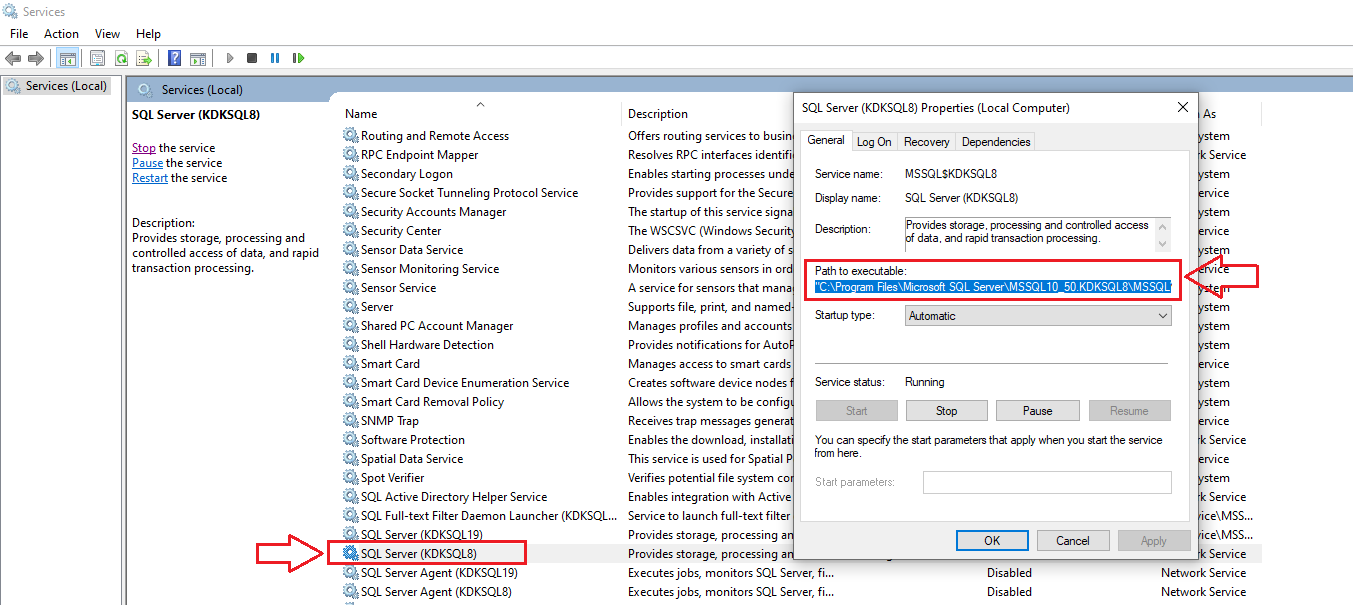Toggle the Show/Hide Action Pane toolbar icon
Viewport: 1353px width, 605px height.
pyautogui.click(x=198, y=58)
